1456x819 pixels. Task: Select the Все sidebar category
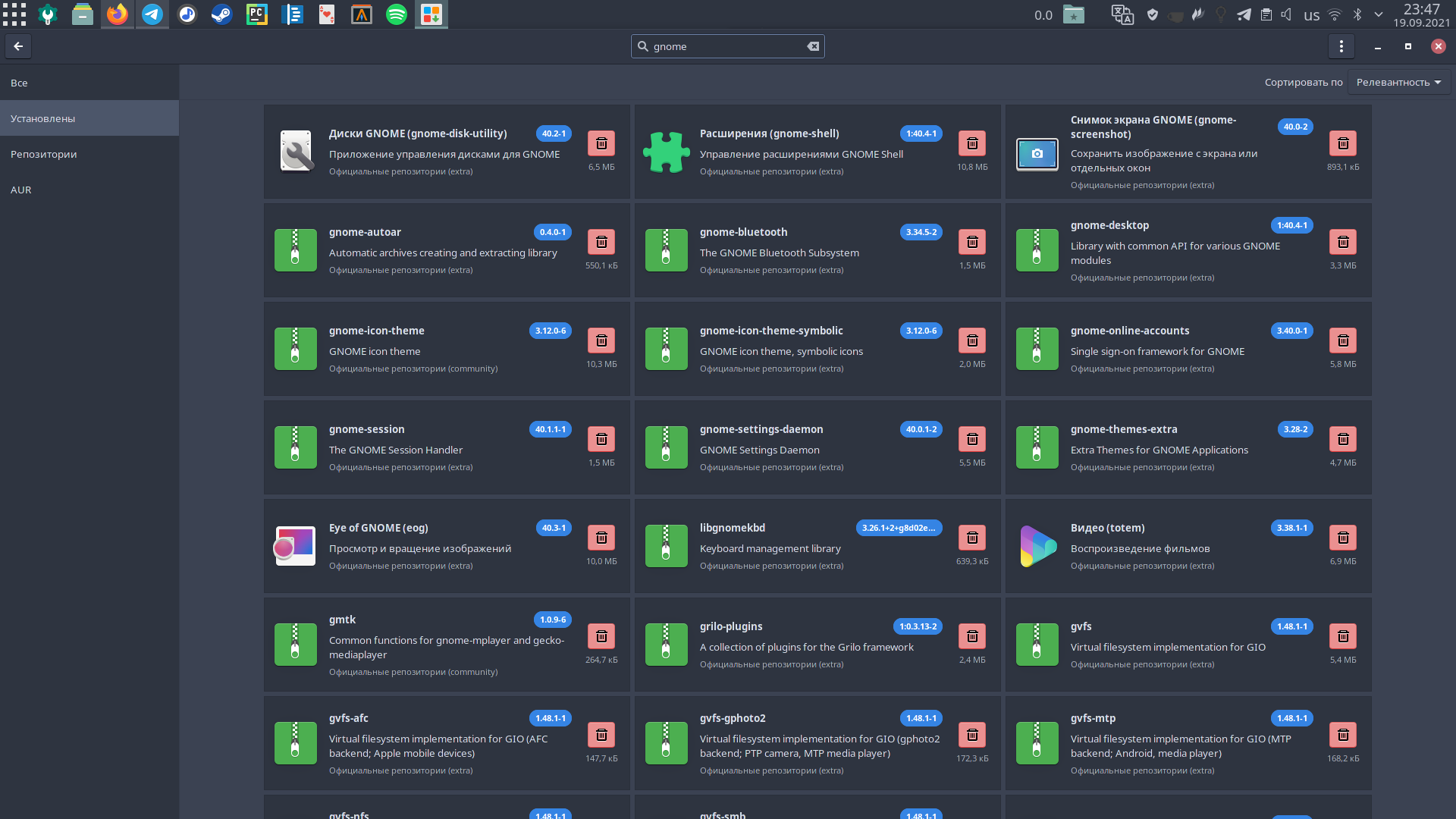(89, 83)
